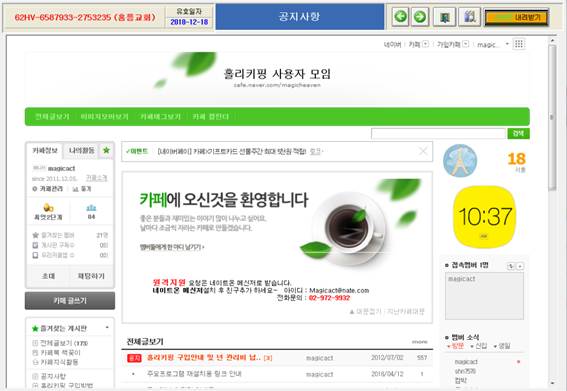Open the Naver apps grid icon
The image size is (567, 391).
point(519,44)
